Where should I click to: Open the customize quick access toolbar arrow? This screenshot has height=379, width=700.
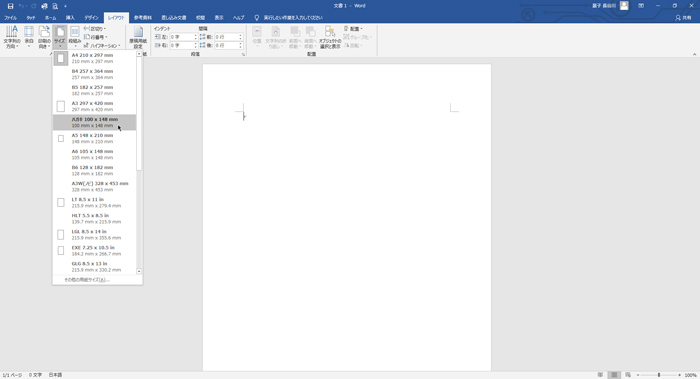tap(65, 6)
